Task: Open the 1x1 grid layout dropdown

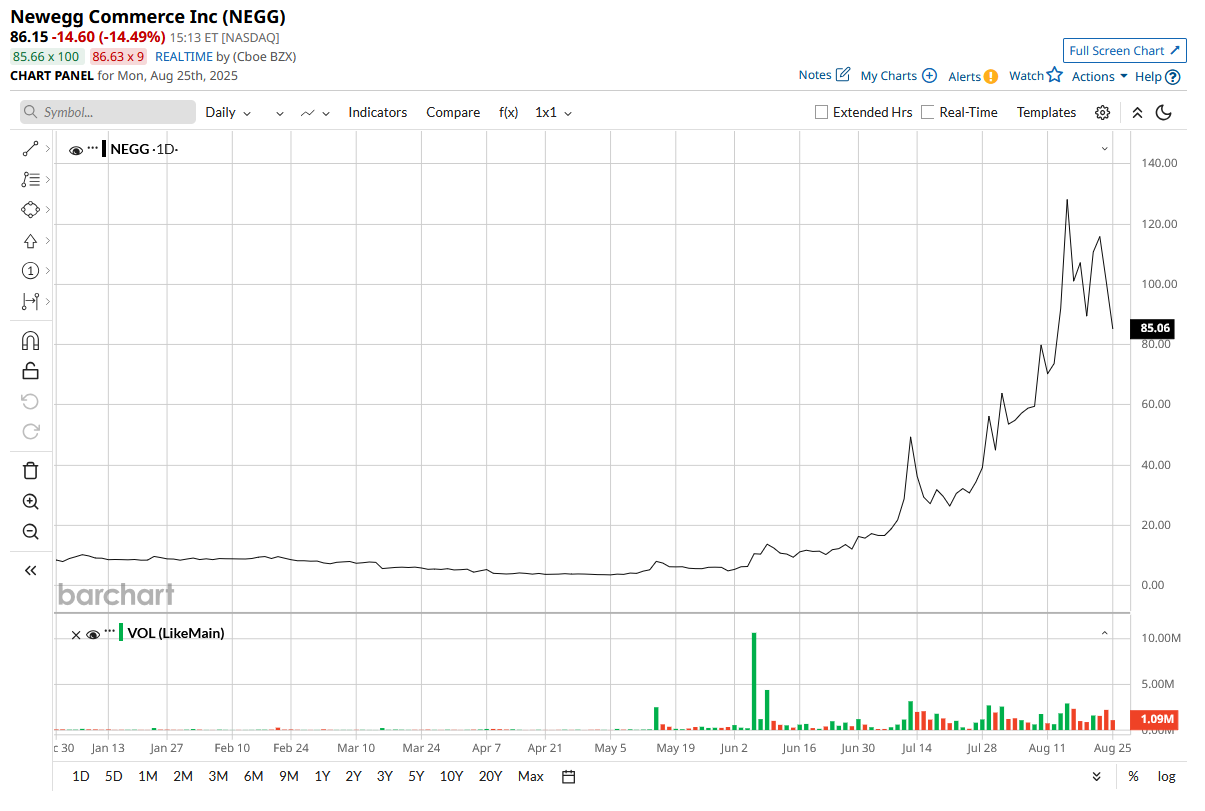Action: 553,112
